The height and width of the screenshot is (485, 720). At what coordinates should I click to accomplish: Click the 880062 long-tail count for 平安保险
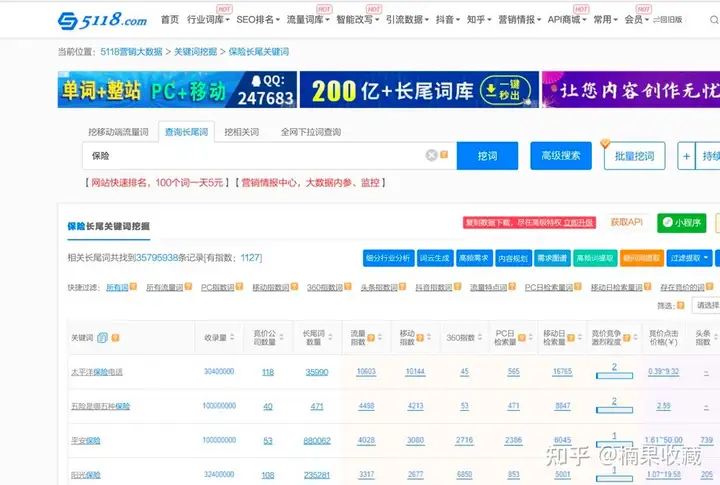click(x=317, y=441)
